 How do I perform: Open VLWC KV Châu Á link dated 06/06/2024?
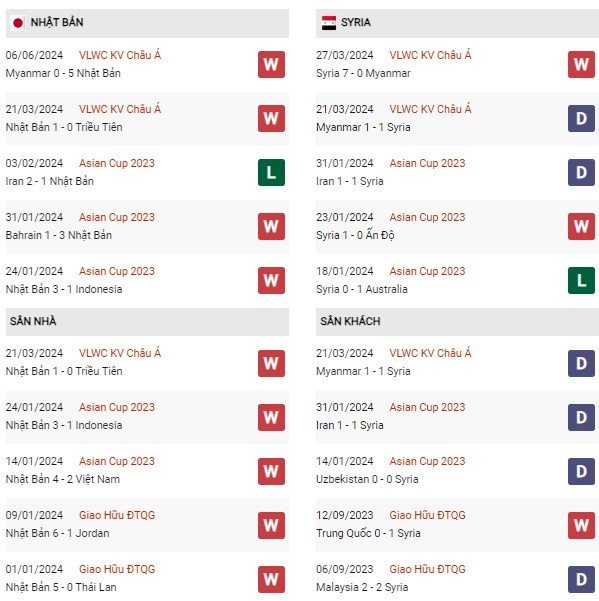click(x=120, y=55)
